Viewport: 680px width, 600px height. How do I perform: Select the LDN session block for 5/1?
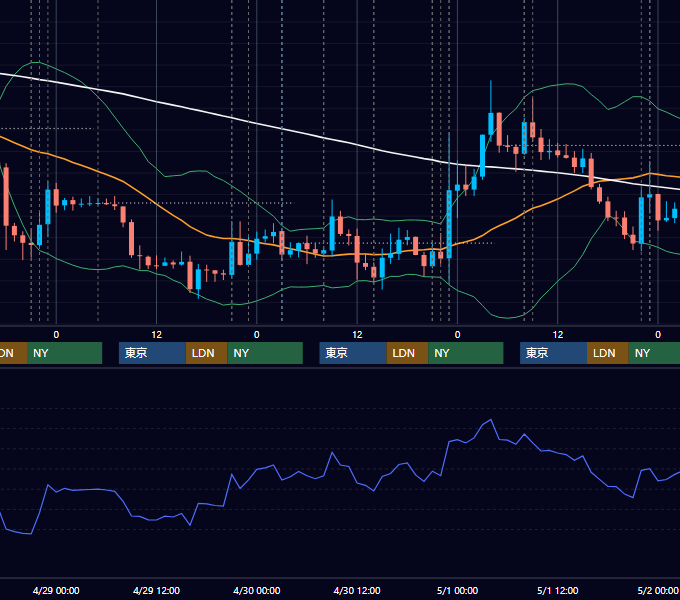click(x=608, y=353)
